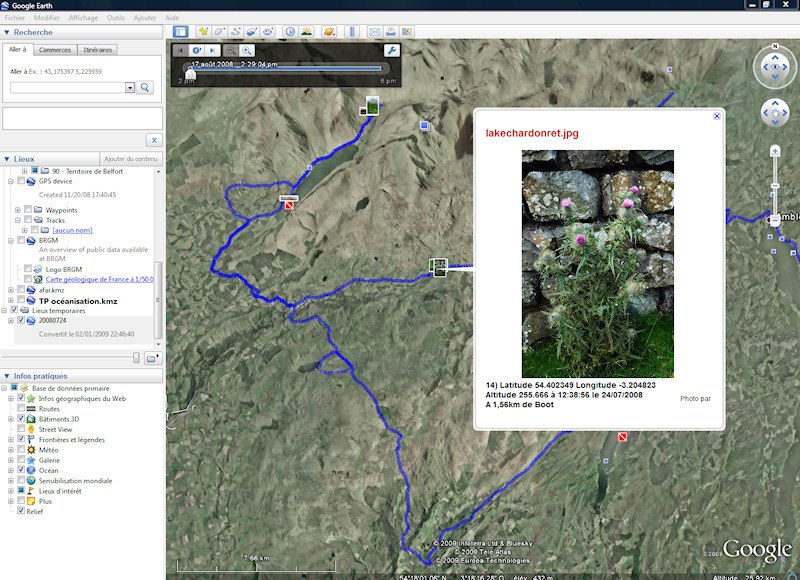Expand the afar.kmz tree node
The width and height of the screenshot is (800, 580).
click(x=11, y=290)
